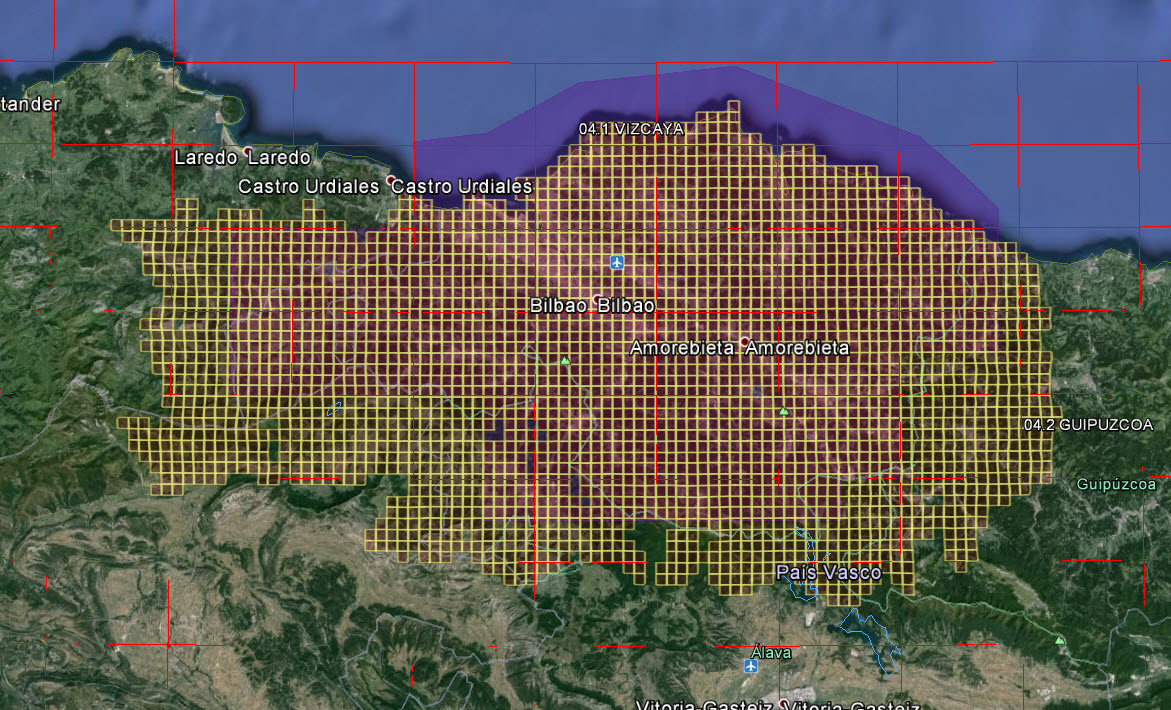The width and height of the screenshot is (1171, 710).
Task: Select the Castro Urdiales label left of placemark
Action: 308,187
